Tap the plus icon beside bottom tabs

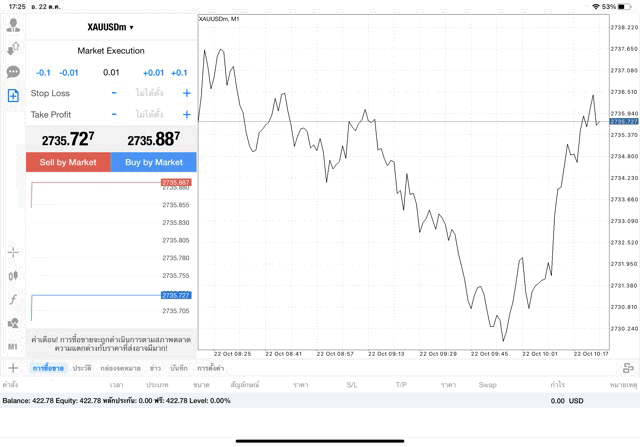click(13, 368)
